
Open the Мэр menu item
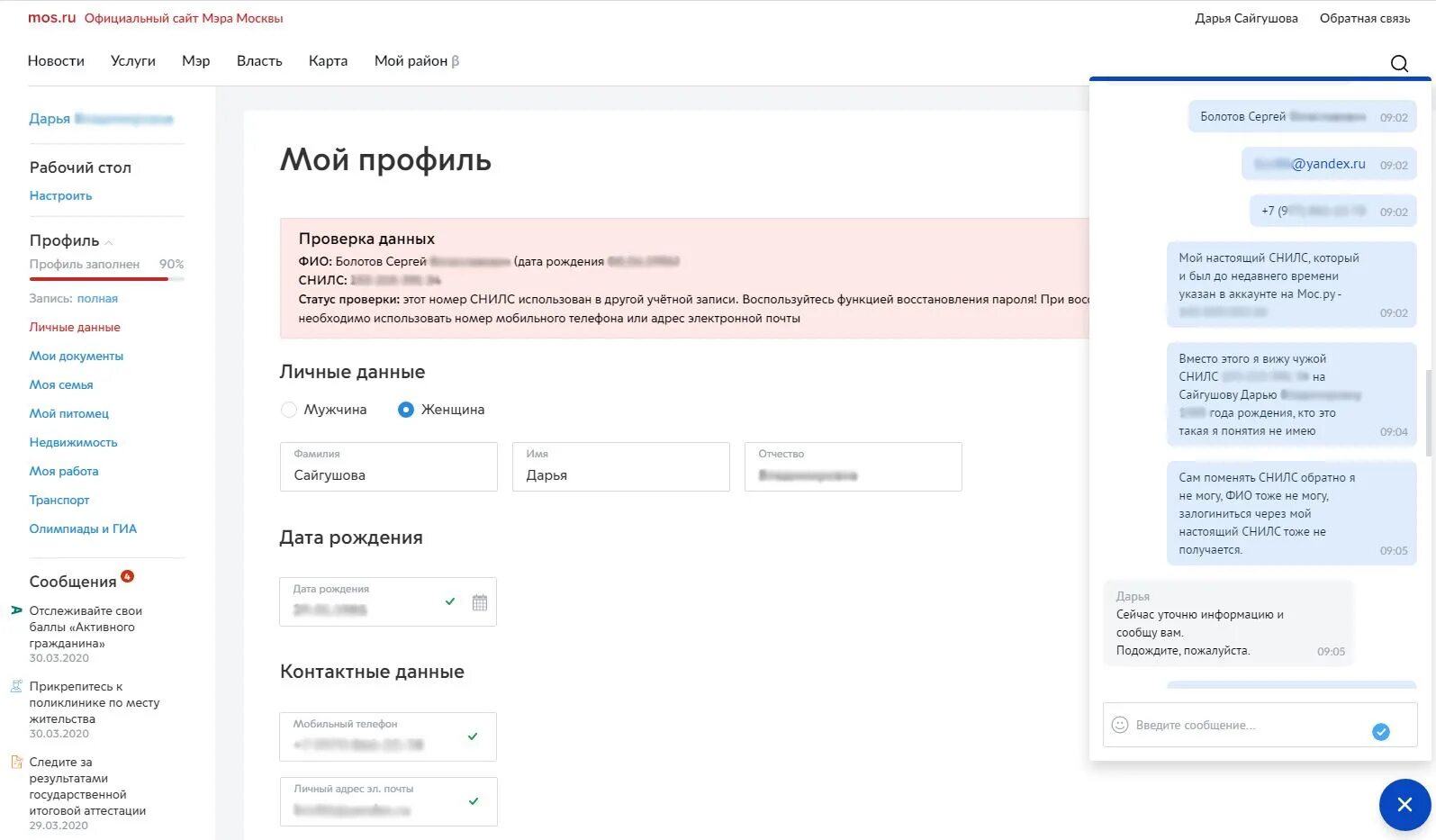pos(196,61)
